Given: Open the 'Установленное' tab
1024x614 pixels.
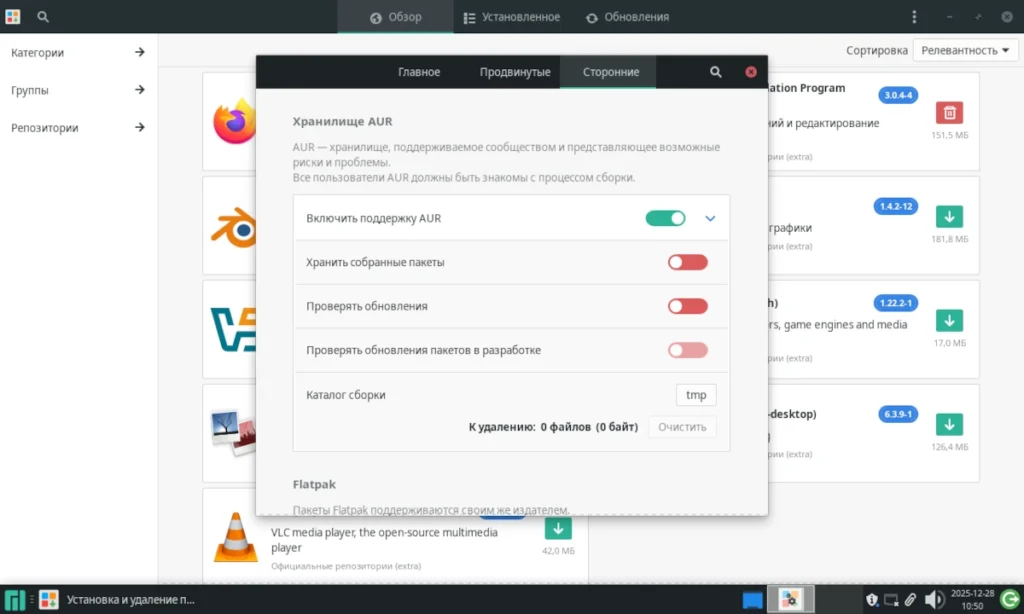Looking at the screenshot, I should [511, 17].
